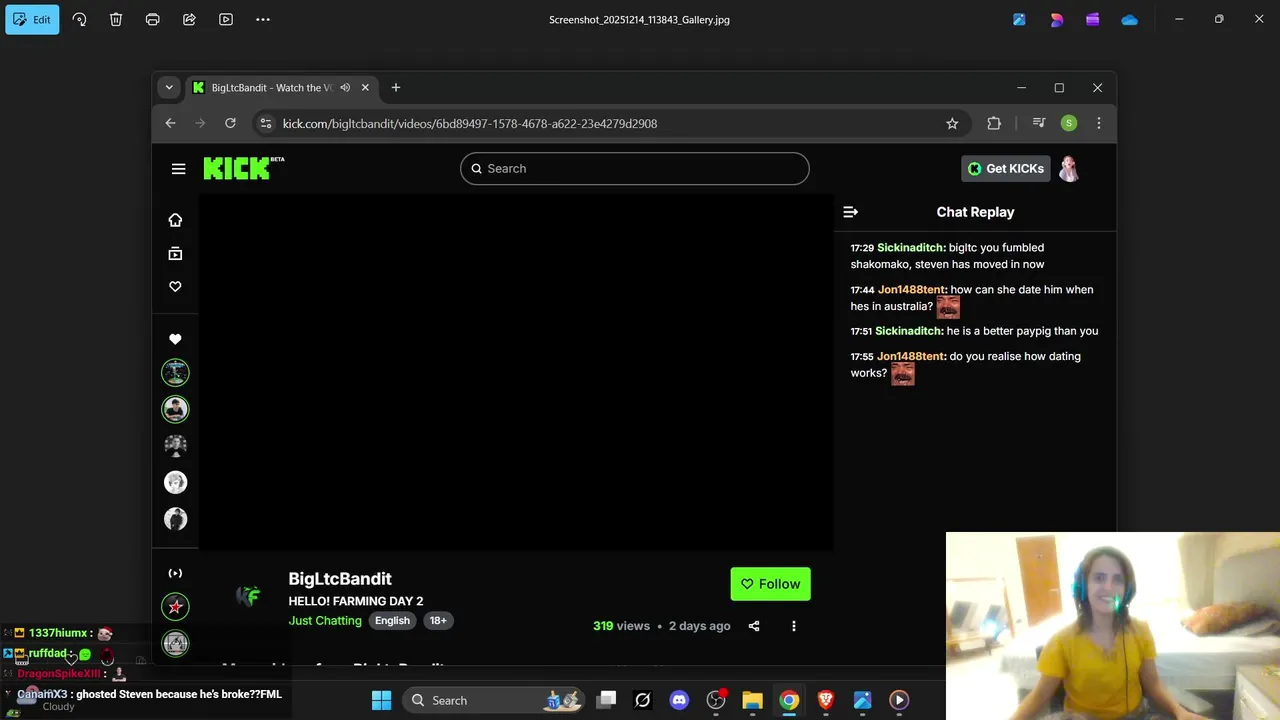Open Following outline heart in sidebar

point(175,287)
